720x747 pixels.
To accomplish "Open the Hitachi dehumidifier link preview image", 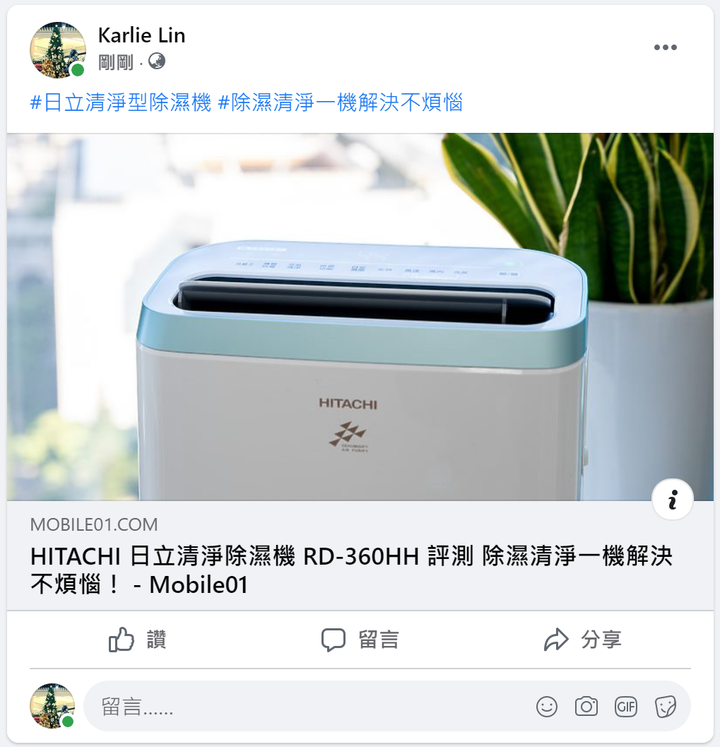I will coord(360,317).
